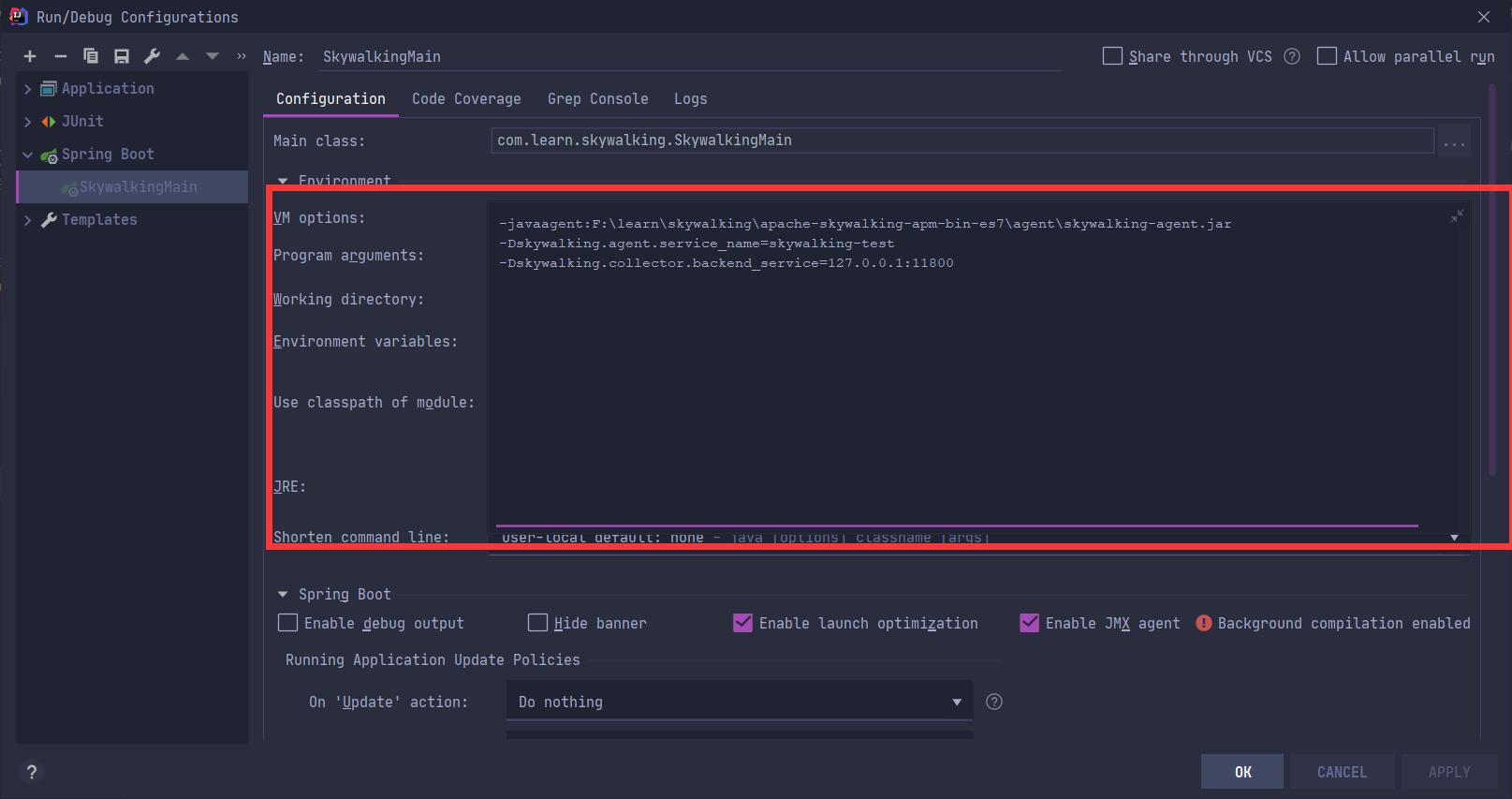1512x799 pixels.
Task: Enable Allow parallel run checkbox
Action: point(1327,56)
